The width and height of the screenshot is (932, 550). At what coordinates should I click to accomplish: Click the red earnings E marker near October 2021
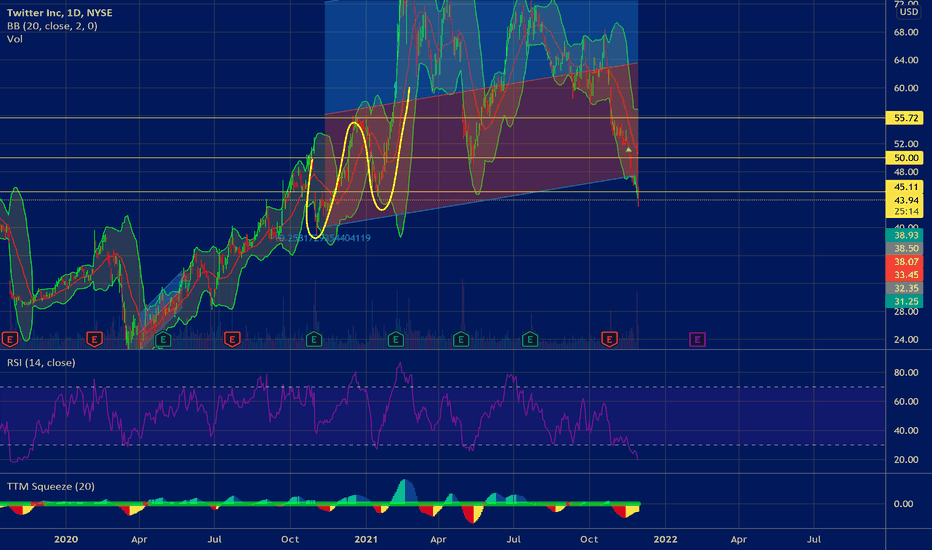[x=609, y=340]
